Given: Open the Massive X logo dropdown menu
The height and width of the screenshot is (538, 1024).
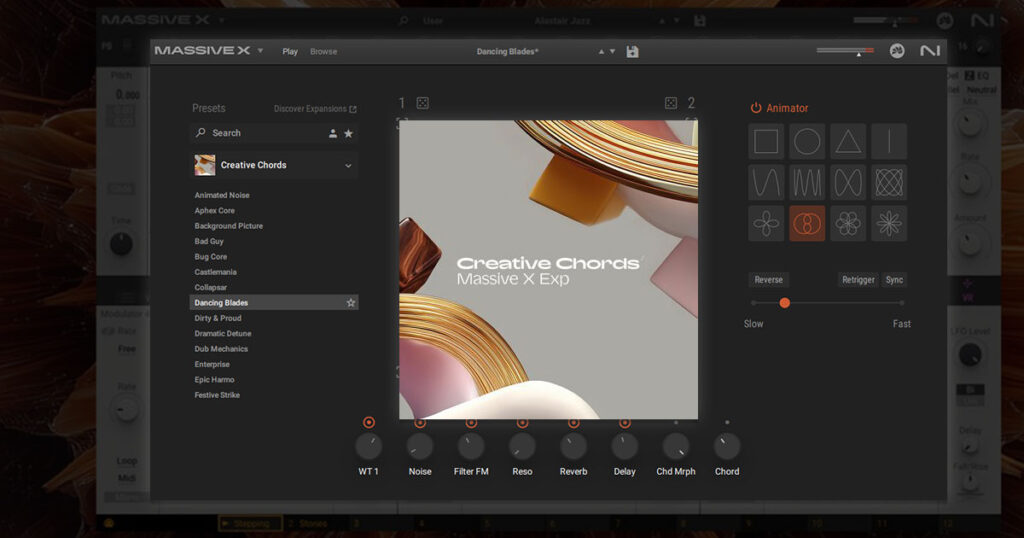Looking at the screenshot, I should click(x=261, y=51).
